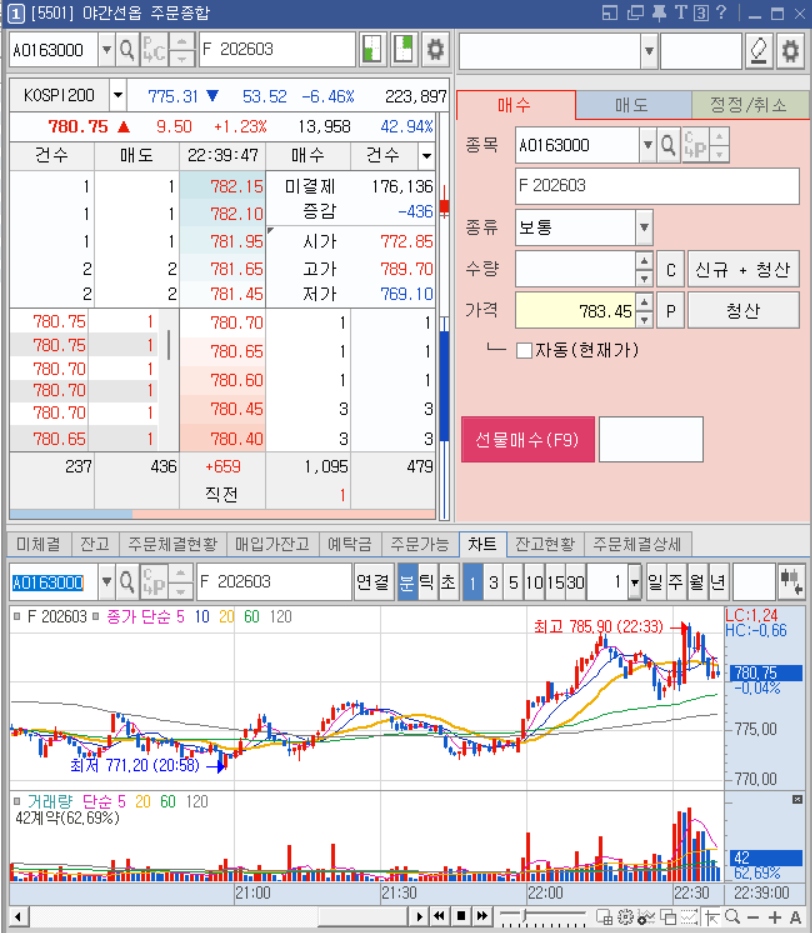Open the 잔고 tab
Screen dimensions: 812x933
[95, 544]
